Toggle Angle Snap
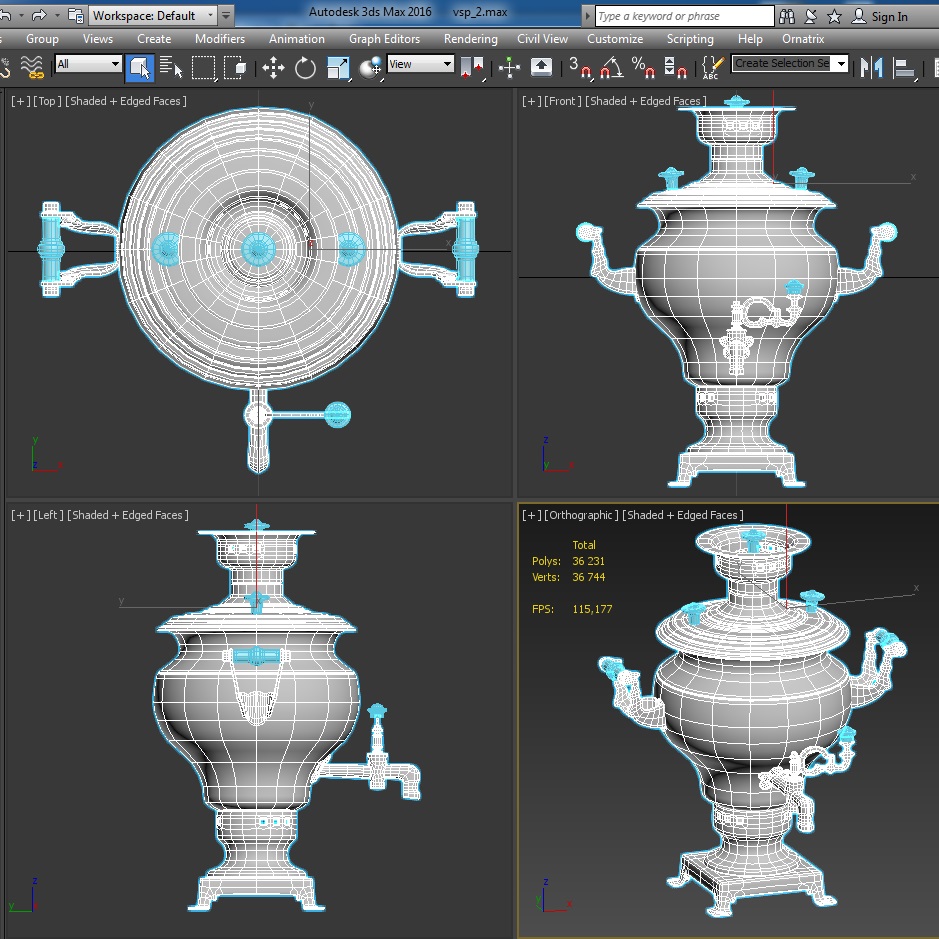 612,67
